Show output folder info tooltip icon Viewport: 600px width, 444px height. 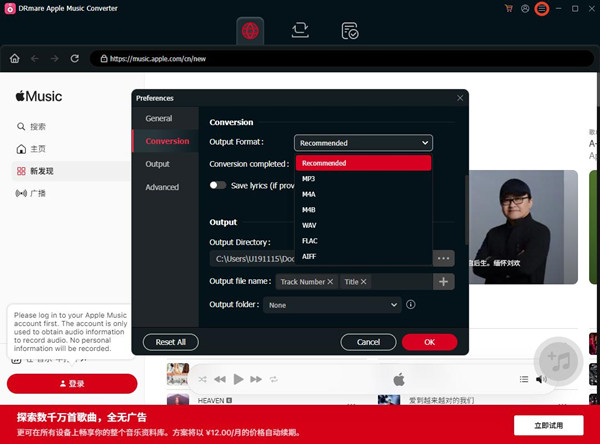click(x=411, y=305)
